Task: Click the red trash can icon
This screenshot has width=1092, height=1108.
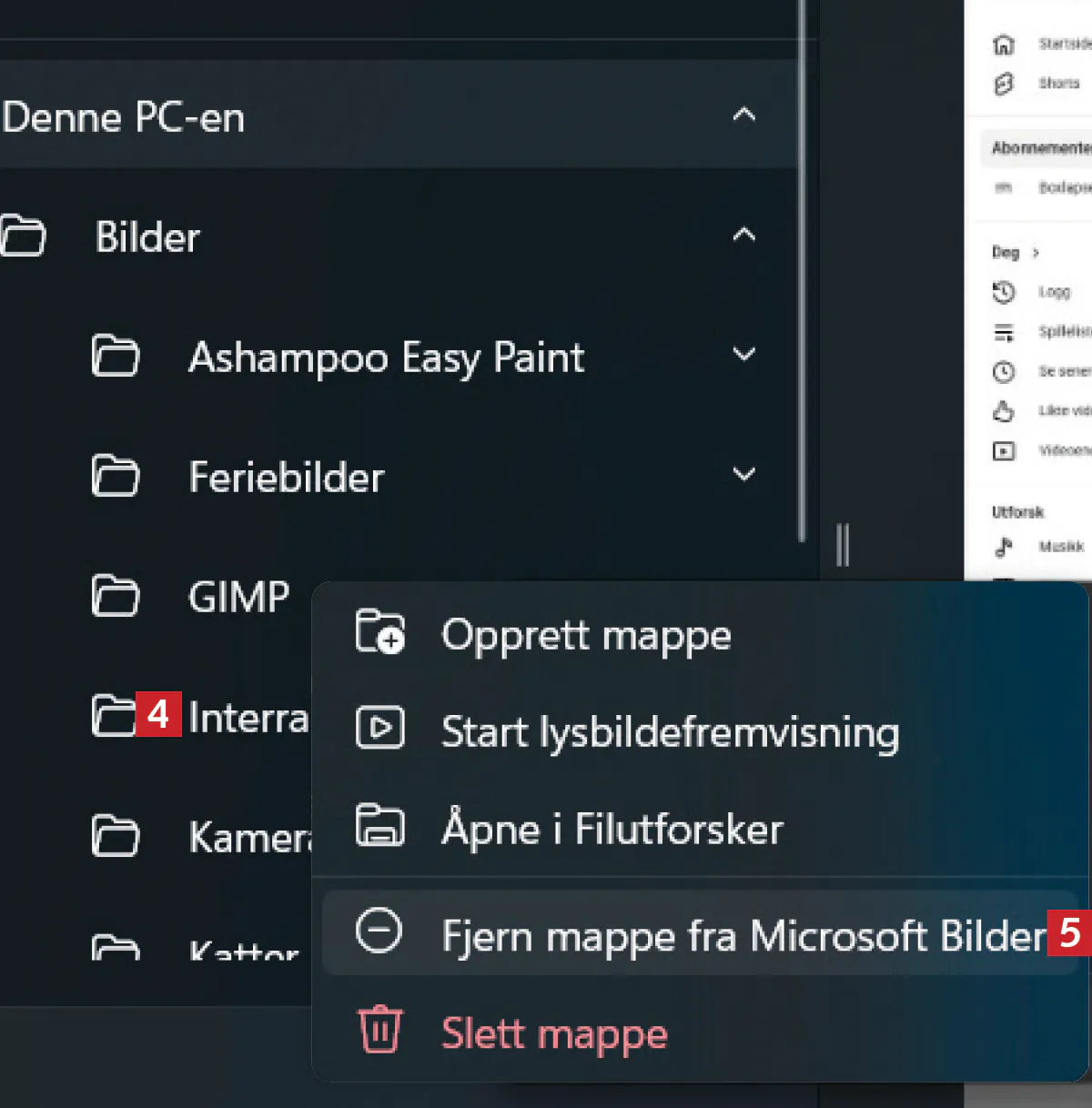Action: (380, 1029)
